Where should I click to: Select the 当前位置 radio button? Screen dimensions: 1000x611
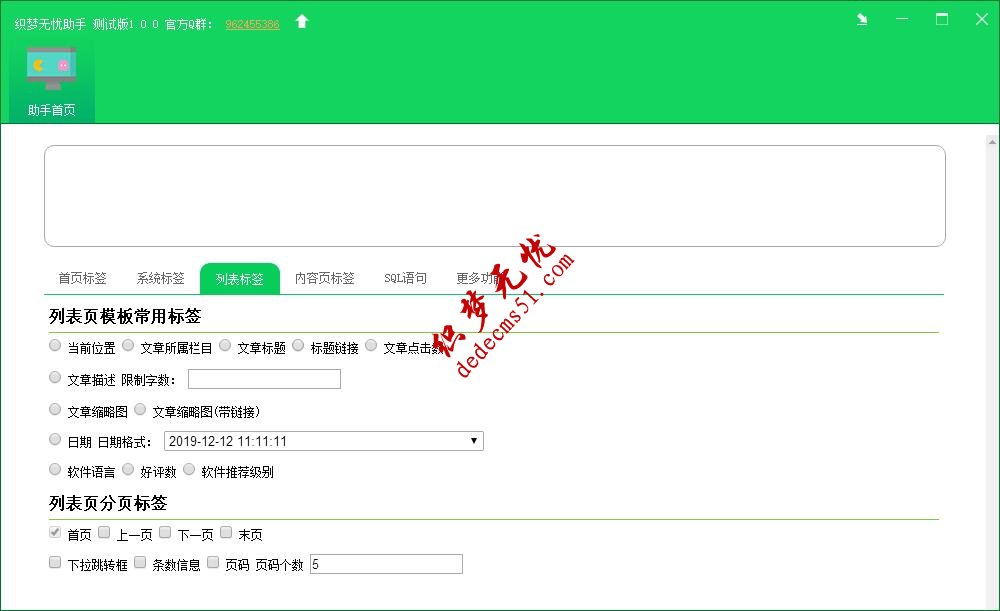[55, 345]
